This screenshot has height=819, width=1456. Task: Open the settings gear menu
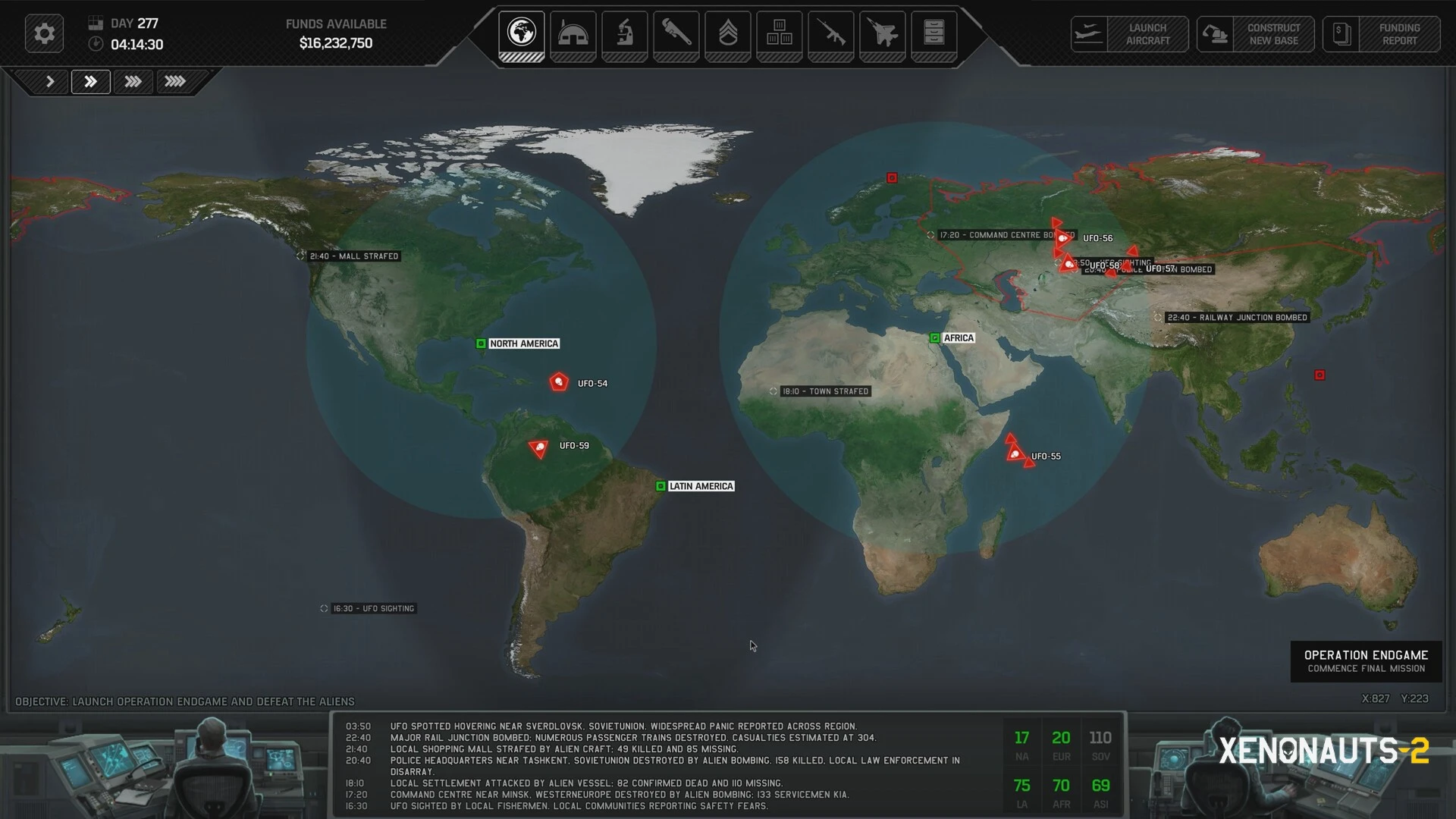pos(44,34)
